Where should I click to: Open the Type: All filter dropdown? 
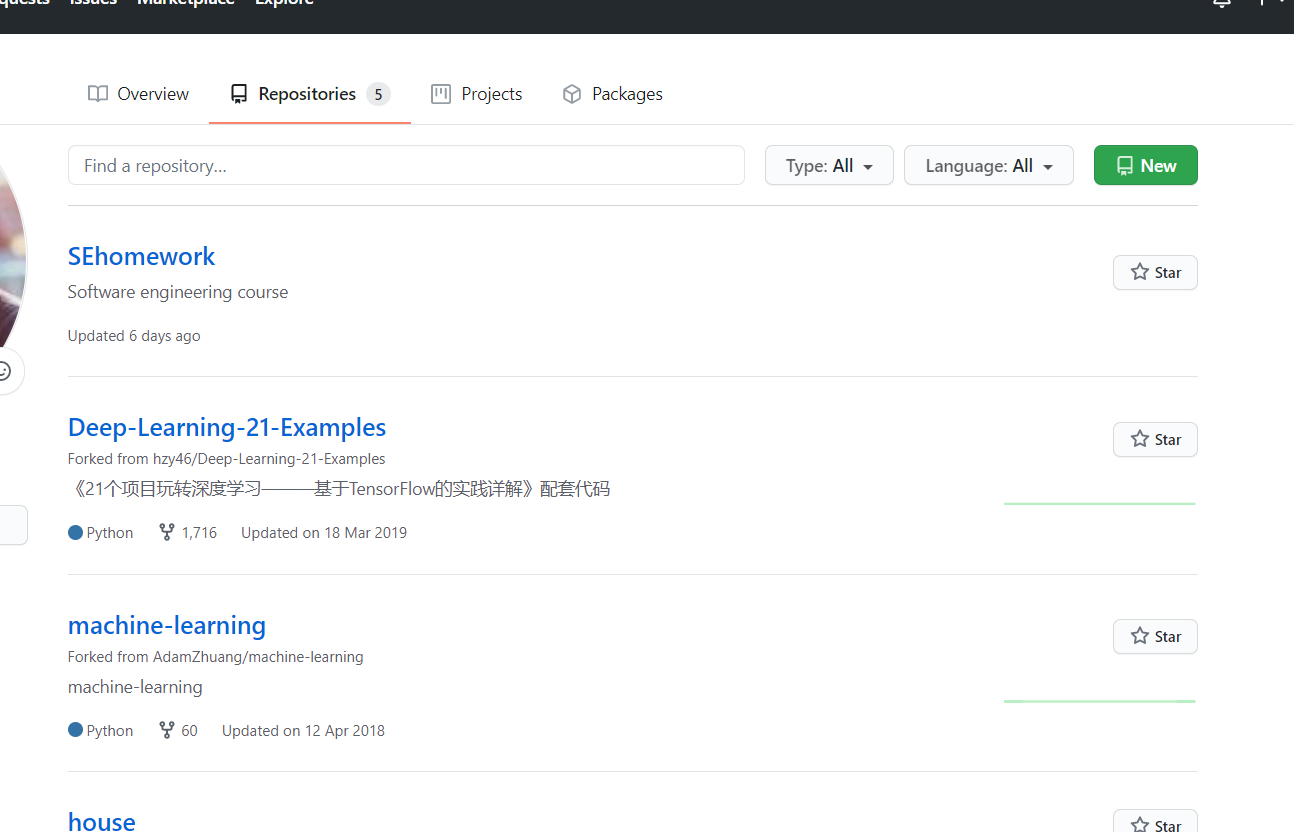pos(829,165)
